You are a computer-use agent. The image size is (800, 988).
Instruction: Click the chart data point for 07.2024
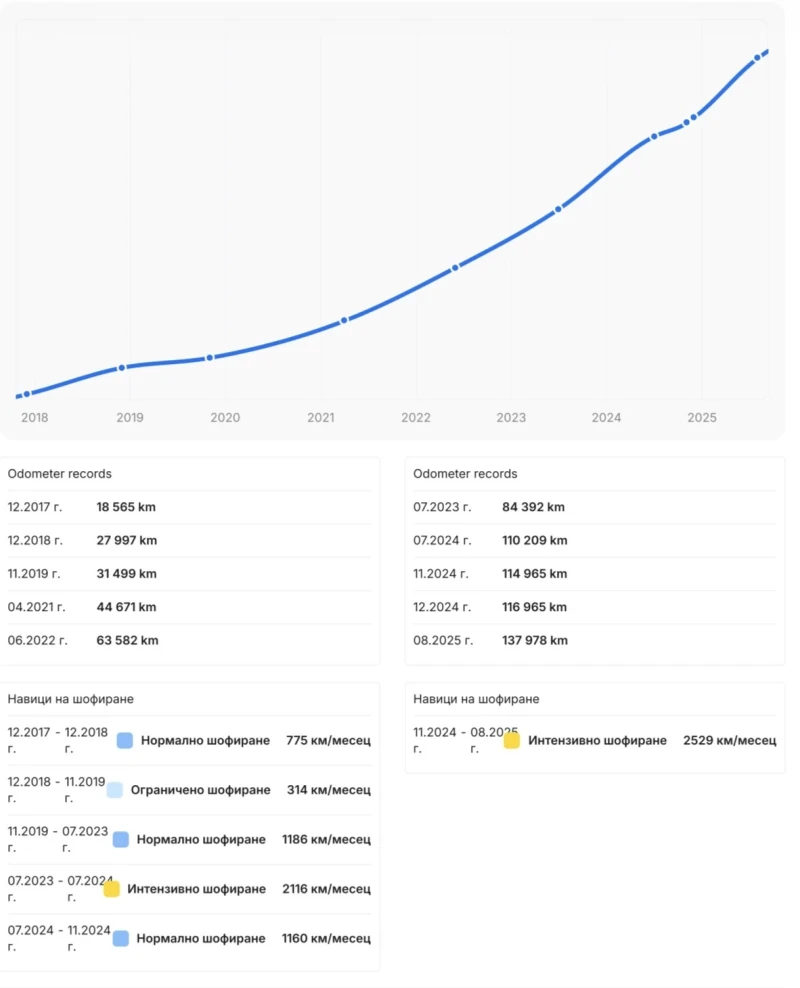pyautogui.click(x=654, y=136)
